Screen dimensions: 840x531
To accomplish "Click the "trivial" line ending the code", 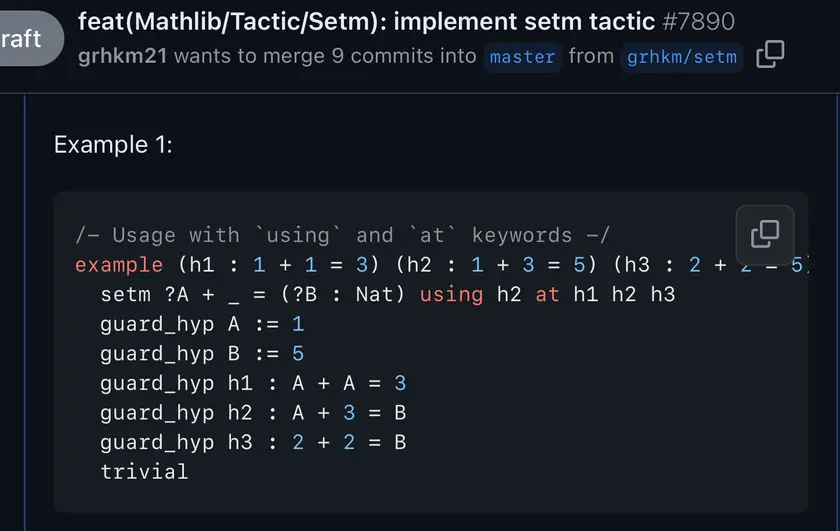I will pos(144,472).
